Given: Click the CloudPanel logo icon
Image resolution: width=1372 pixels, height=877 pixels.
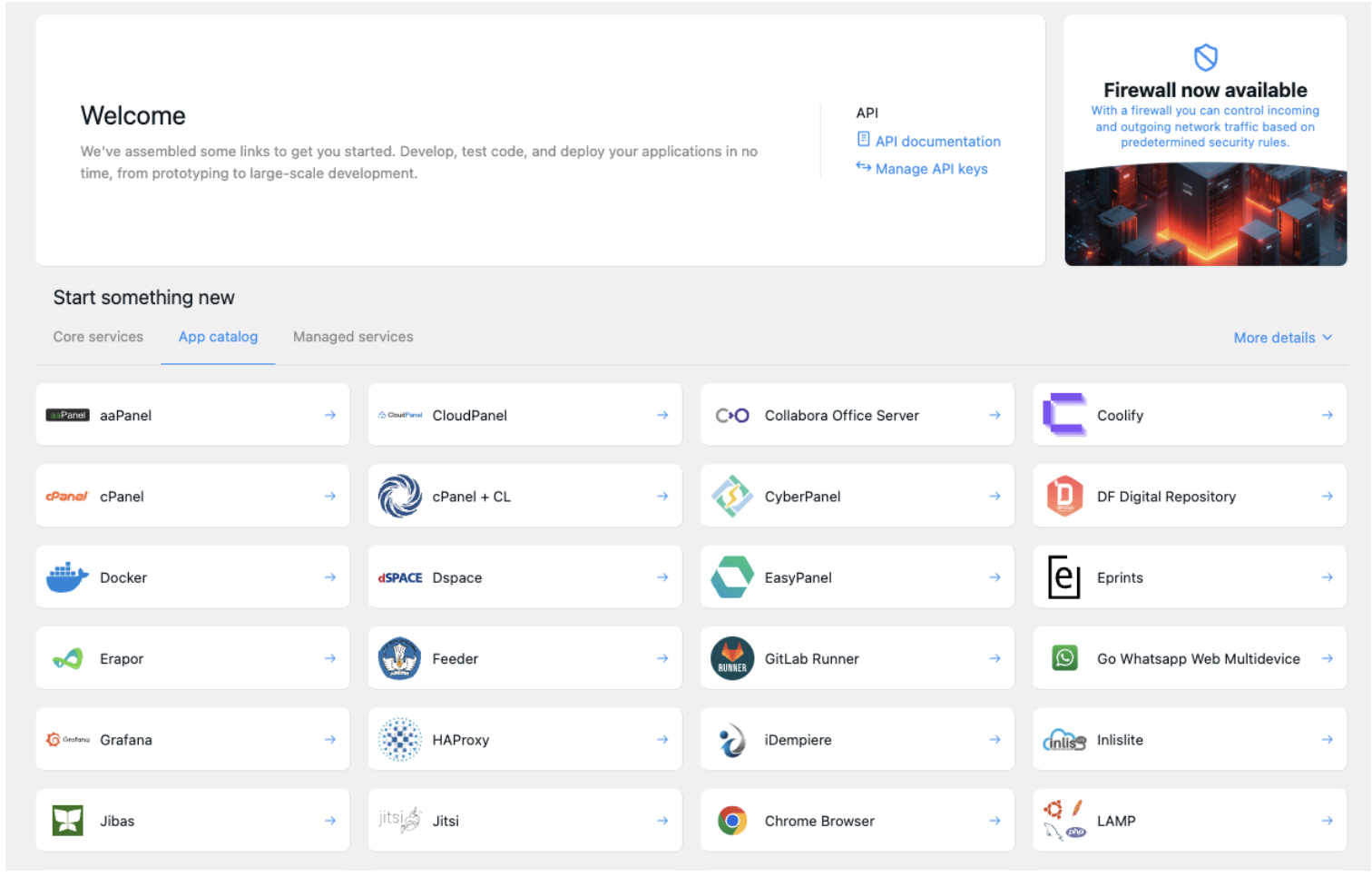Looking at the screenshot, I should [x=400, y=415].
